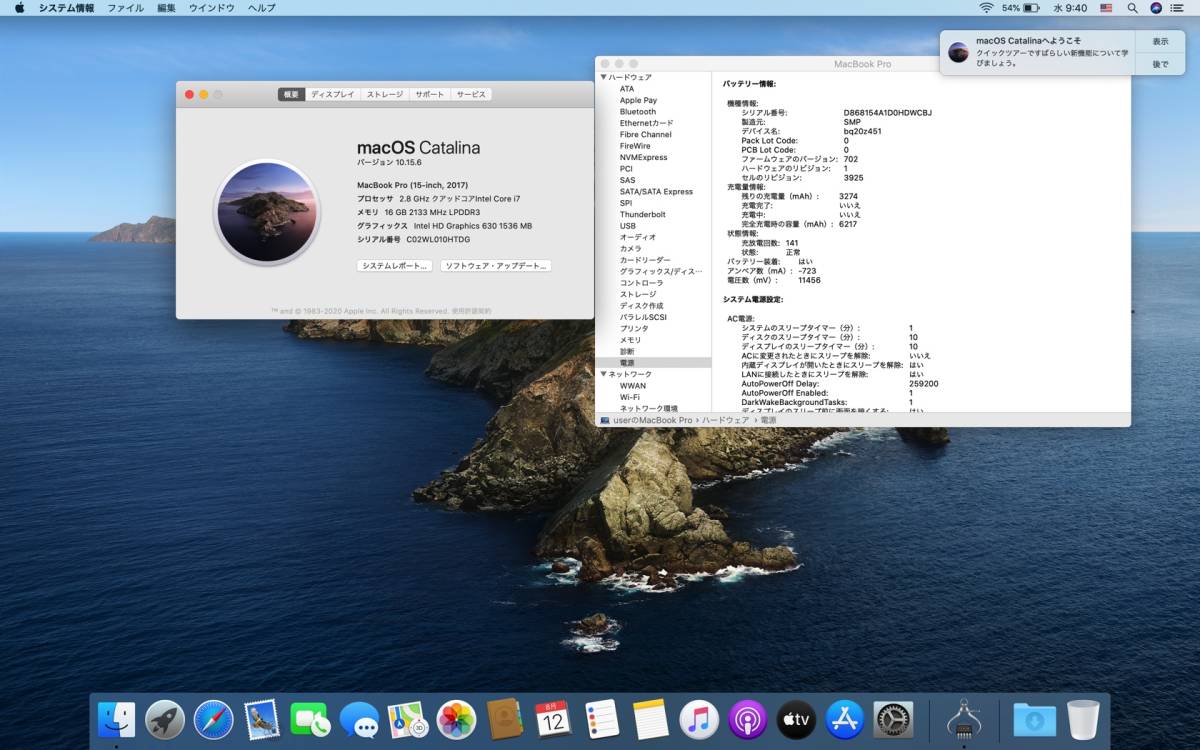Select メモリ in sidebar
The height and width of the screenshot is (750, 1200).
(x=631, y=340)
